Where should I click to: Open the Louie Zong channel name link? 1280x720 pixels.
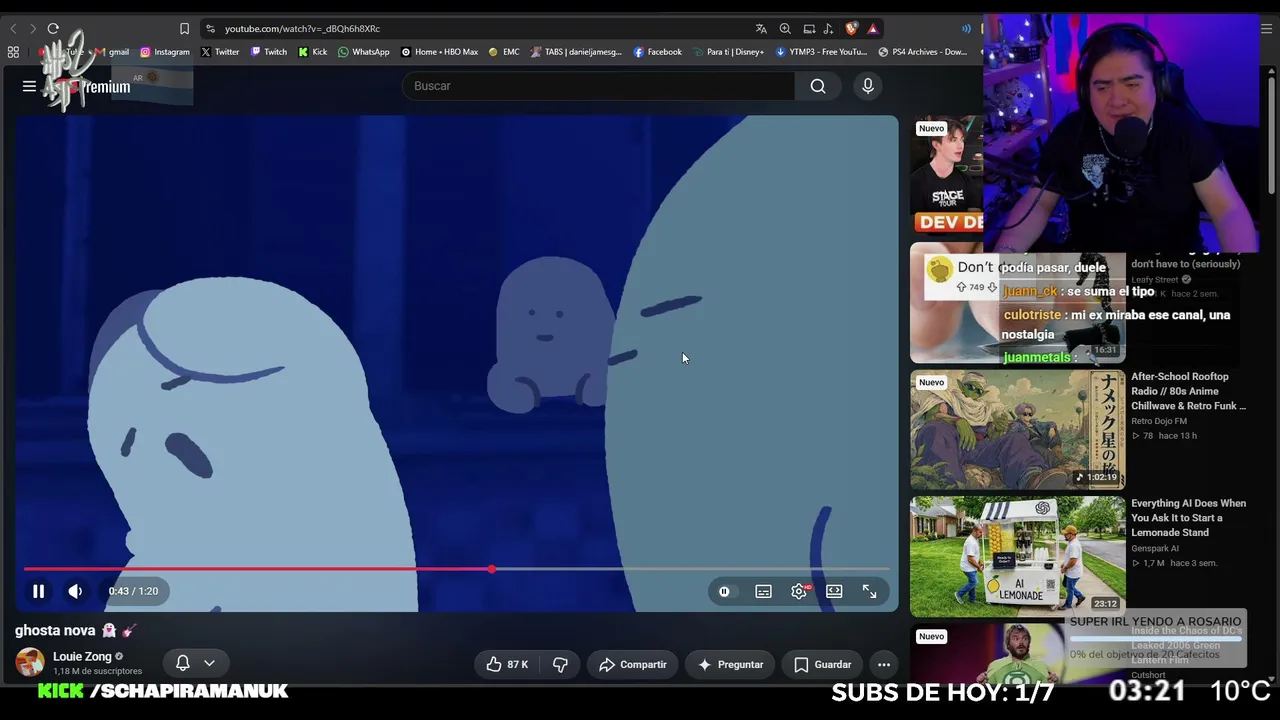82,657
